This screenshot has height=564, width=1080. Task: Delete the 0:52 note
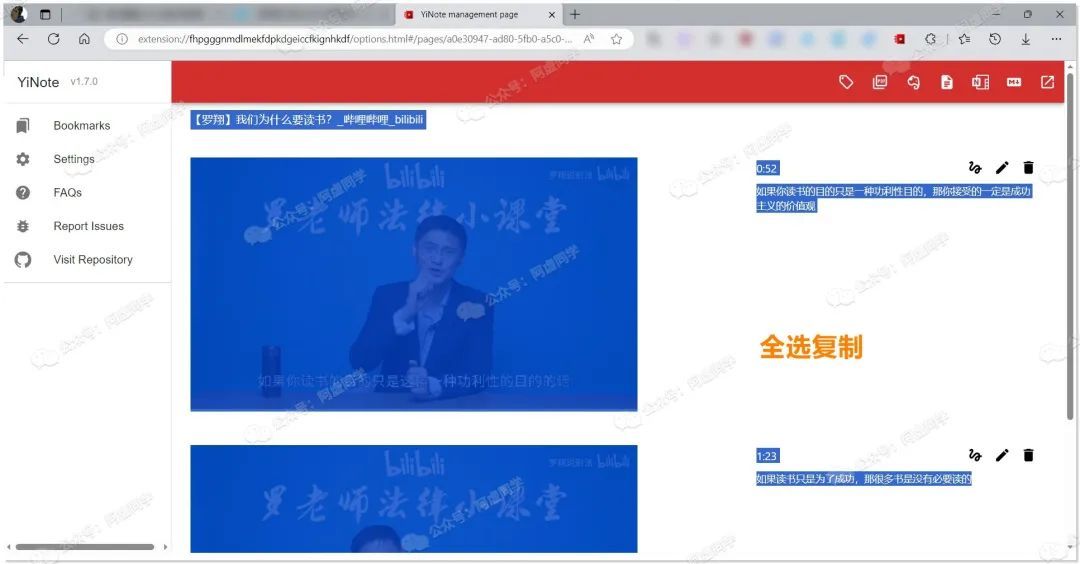coord(1028,167)
